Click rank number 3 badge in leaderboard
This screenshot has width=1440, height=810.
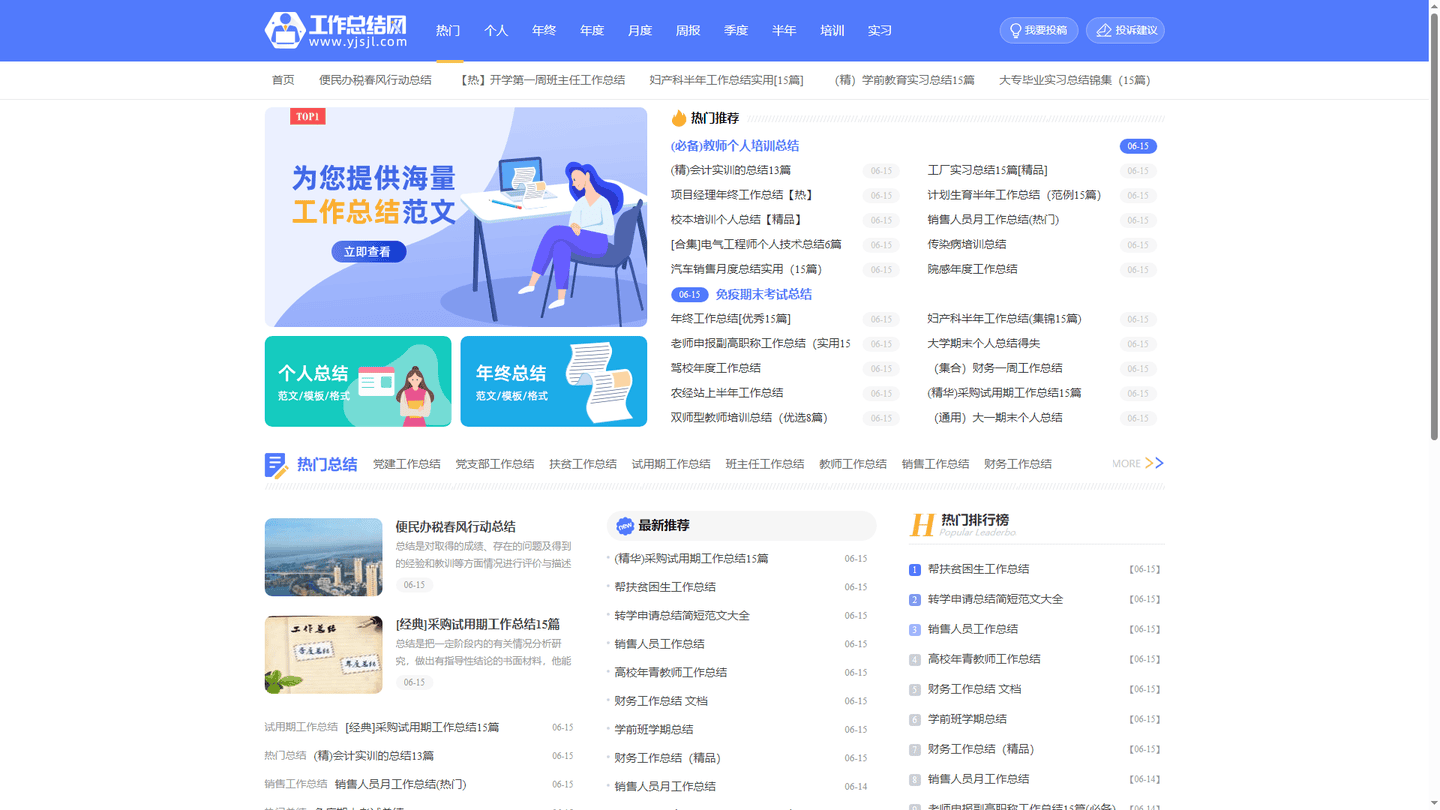(x=914, y=630)
